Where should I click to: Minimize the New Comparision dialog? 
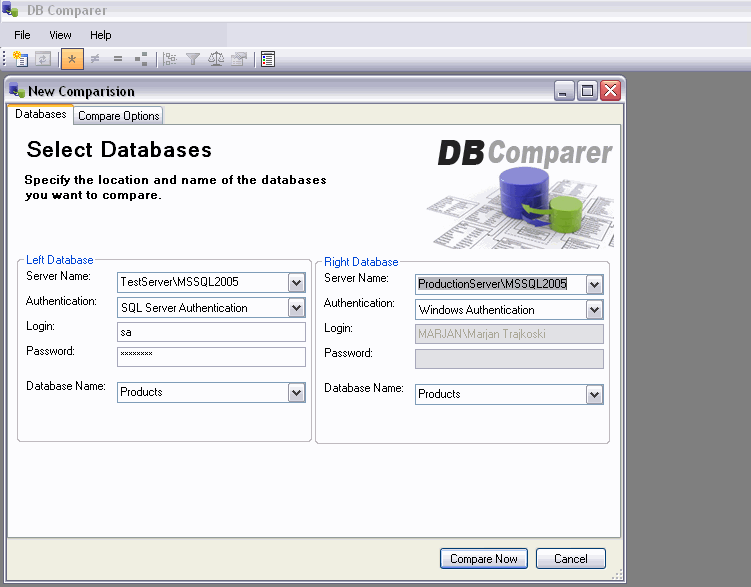tap(564, 90)
